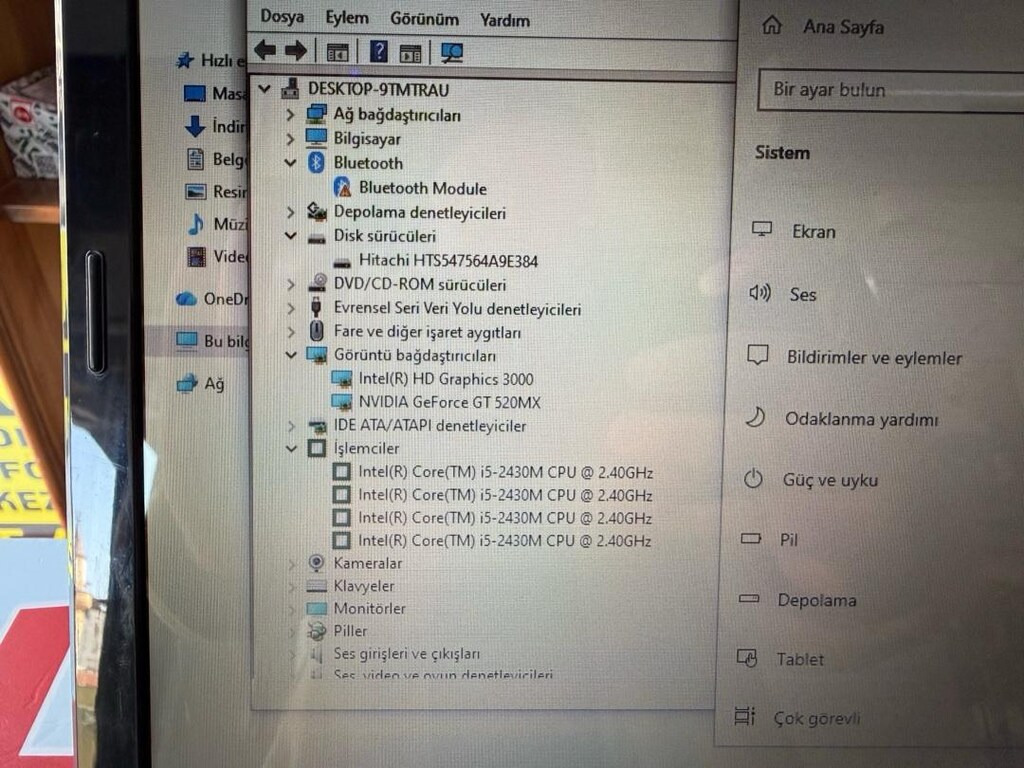Click Ana Sayfa home in Settings
Image resolution: width=1024 pixels, height=768 pixels.
(x=843, y=27)
